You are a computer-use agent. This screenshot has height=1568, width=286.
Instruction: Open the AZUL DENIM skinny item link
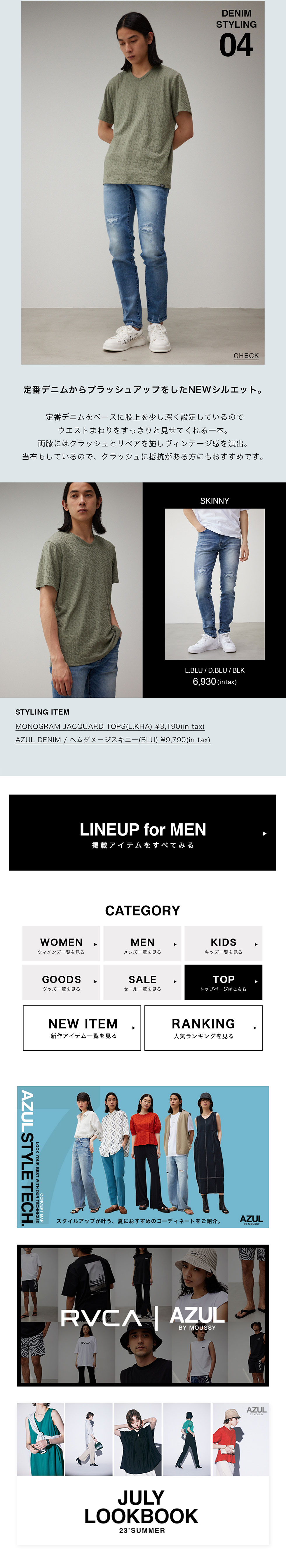click(113, 739)
